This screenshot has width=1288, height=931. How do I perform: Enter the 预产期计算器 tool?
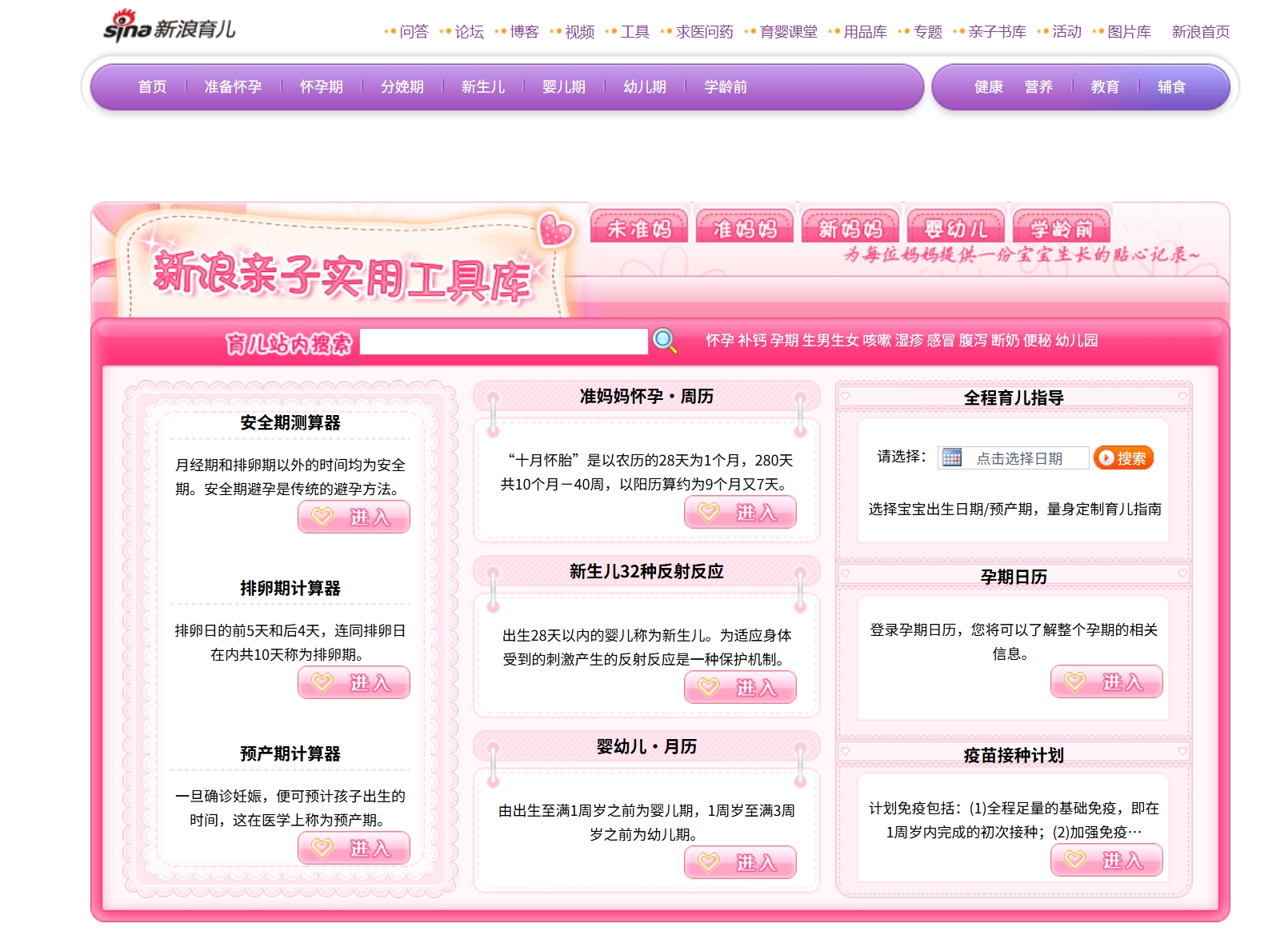coord(354,848)
